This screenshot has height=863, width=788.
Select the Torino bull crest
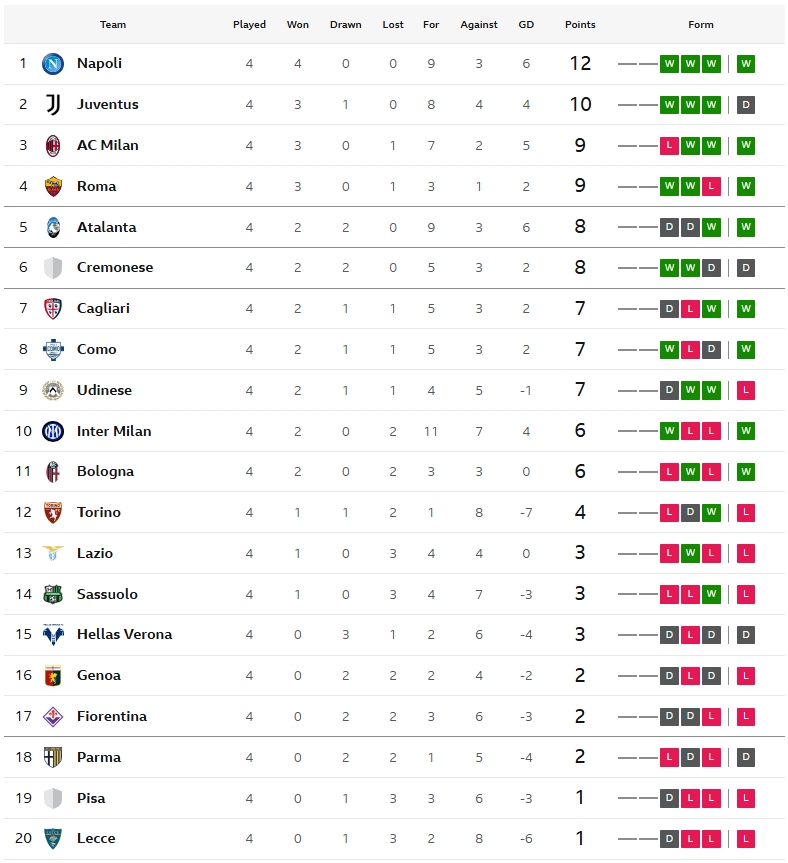pyautogui.click(x=53, y=512)
